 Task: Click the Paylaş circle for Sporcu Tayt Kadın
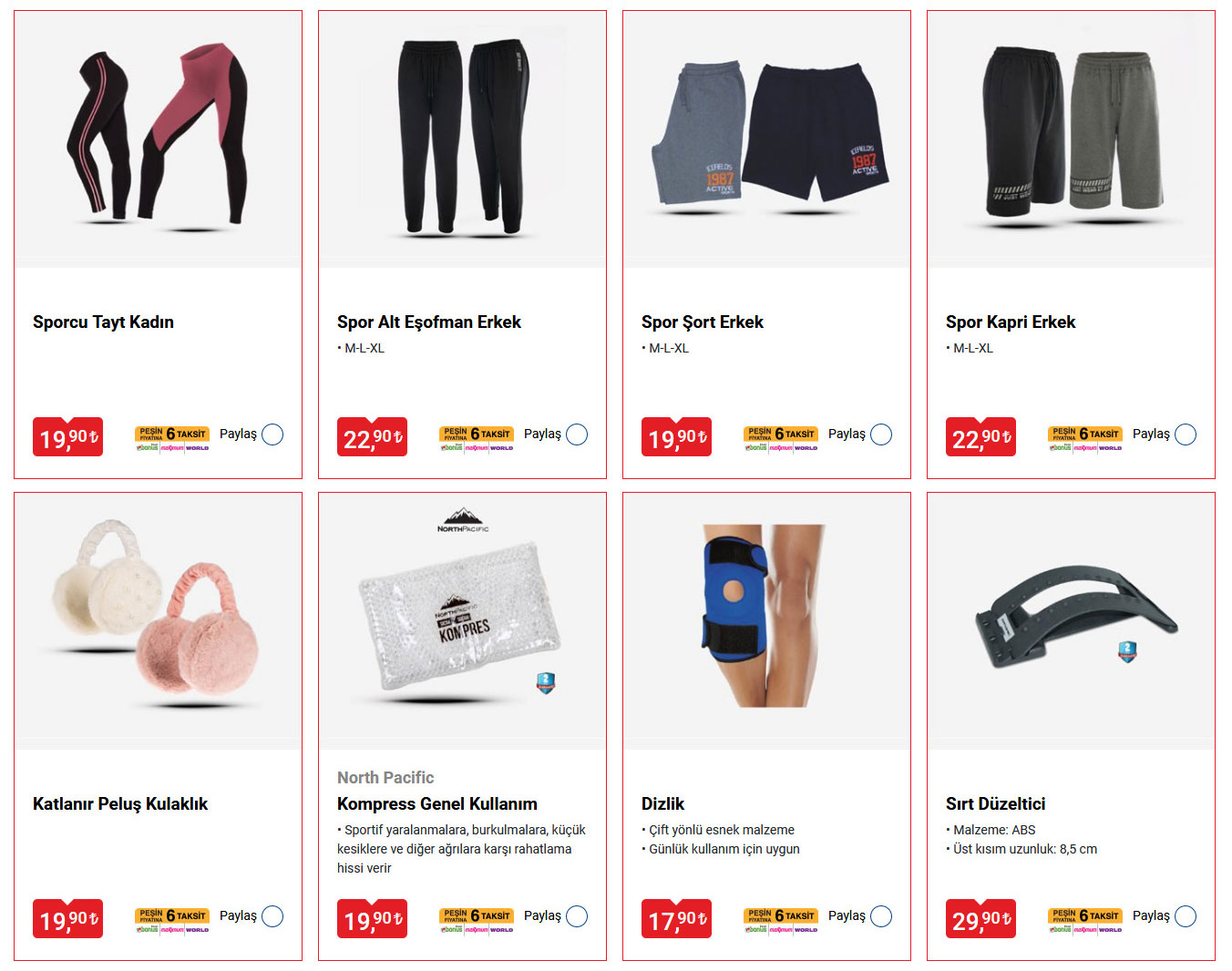point(272,434)
